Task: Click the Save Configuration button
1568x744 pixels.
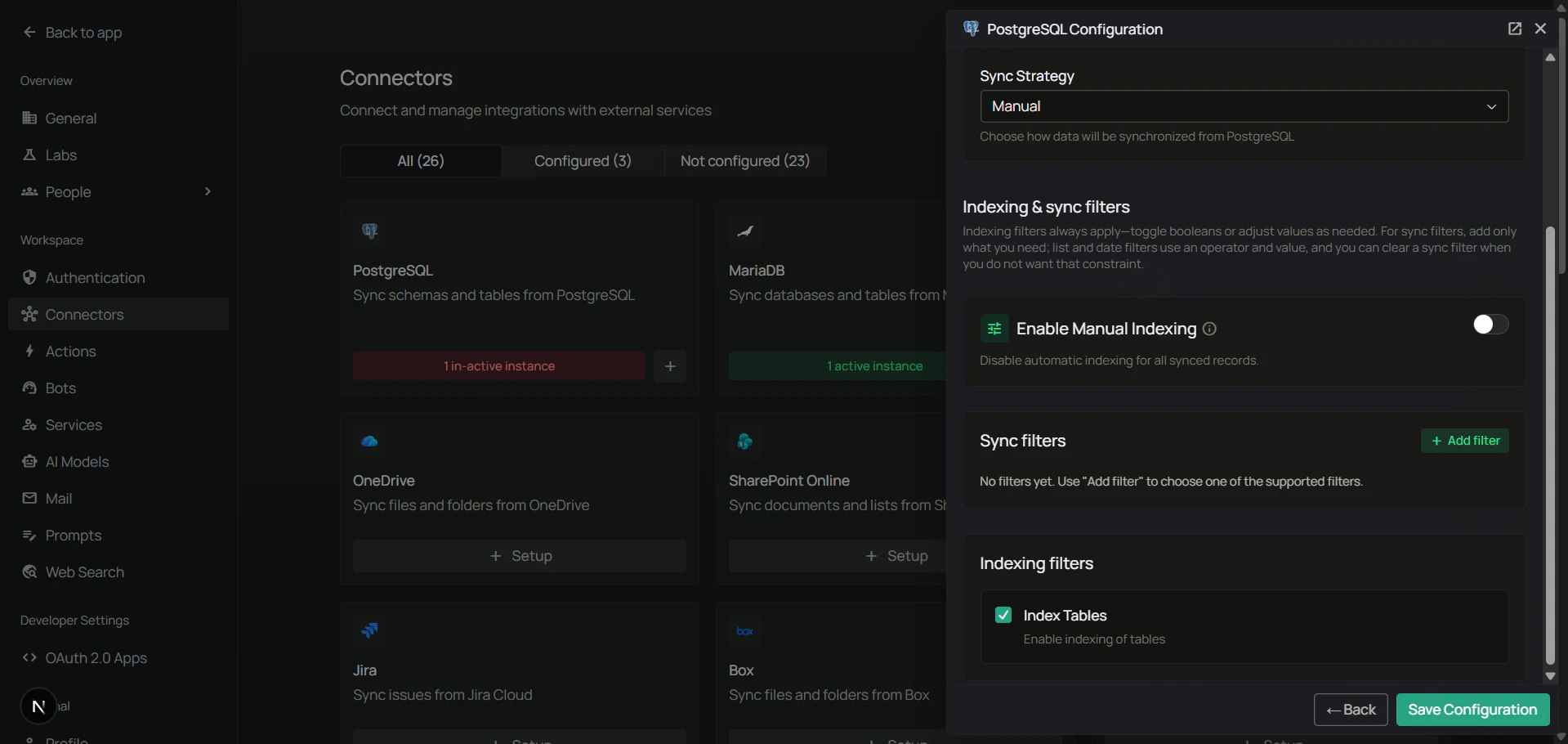Action: coord(1472,710)
